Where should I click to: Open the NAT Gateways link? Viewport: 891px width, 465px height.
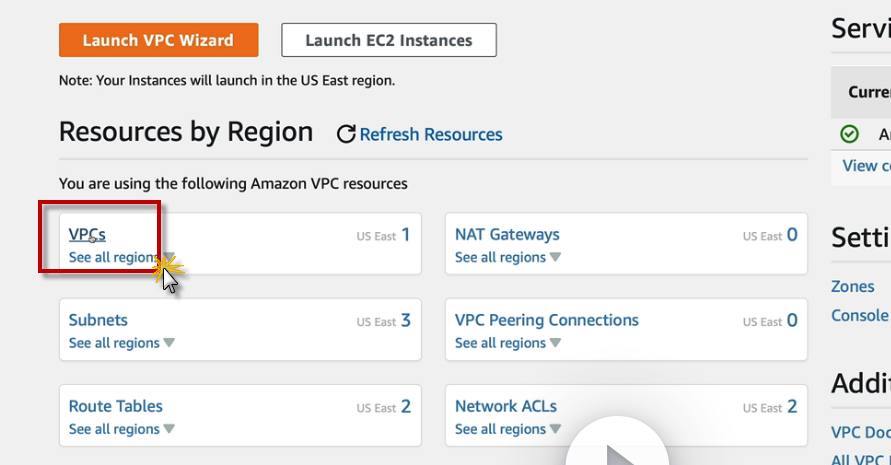click(507, 234)
